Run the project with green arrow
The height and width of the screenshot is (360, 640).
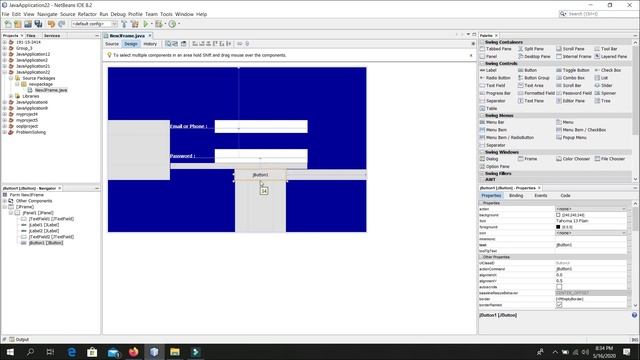146,24
